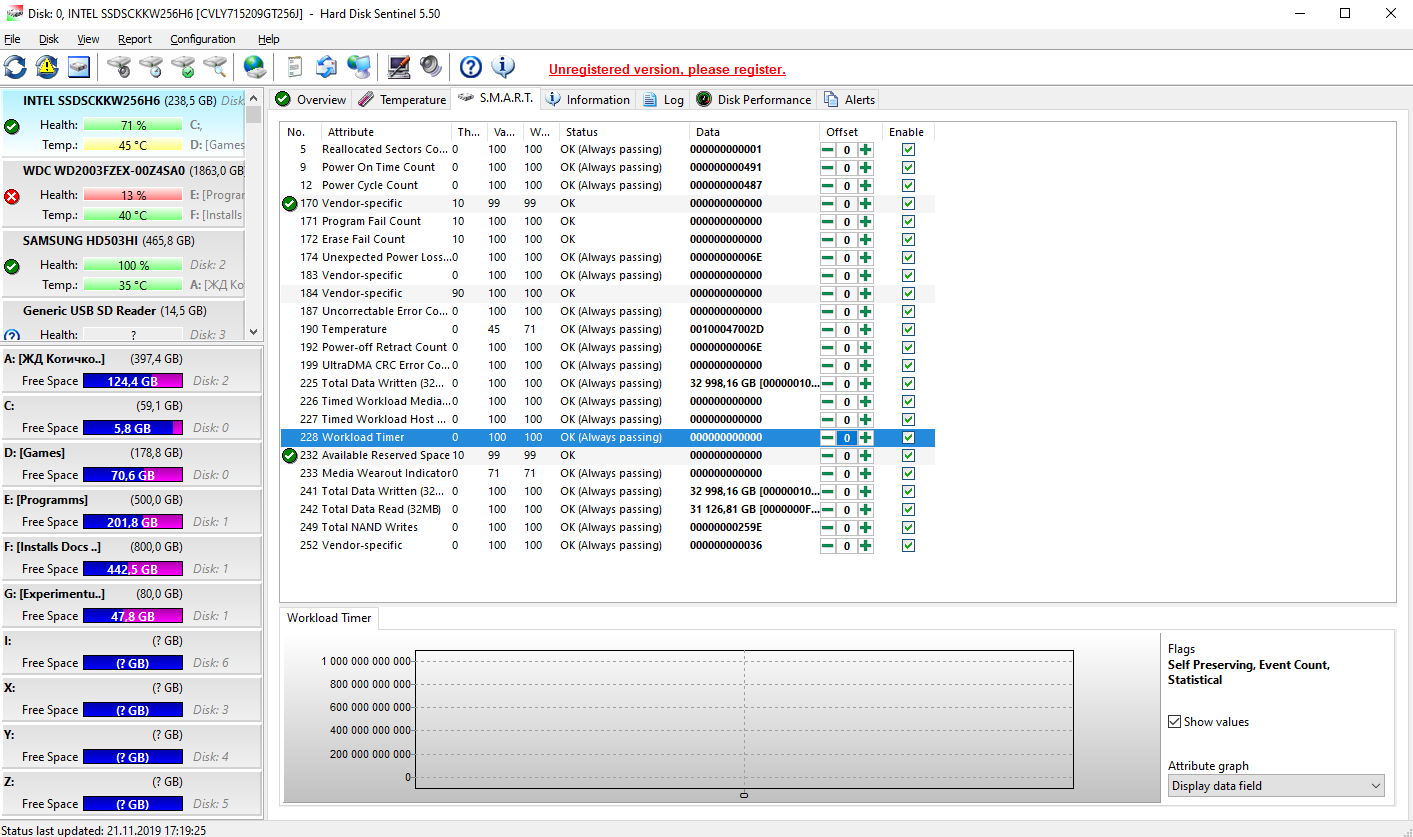The width and height of the screenshot is (1413, 837).
Task: Click the refresh disk information toolbar icon
Action: (16, 67)
